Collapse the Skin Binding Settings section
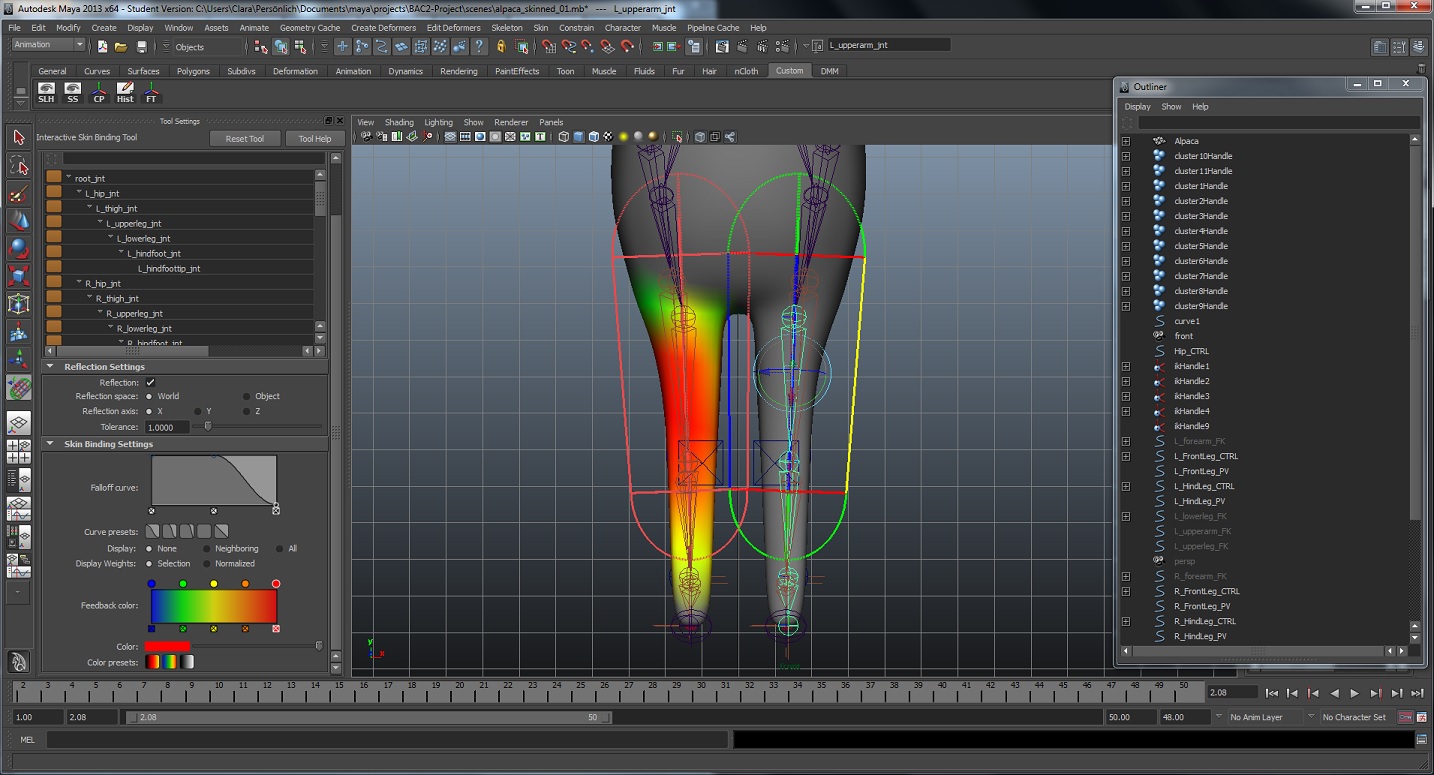This screenshot has width=1434, height=775. (50, 444)
